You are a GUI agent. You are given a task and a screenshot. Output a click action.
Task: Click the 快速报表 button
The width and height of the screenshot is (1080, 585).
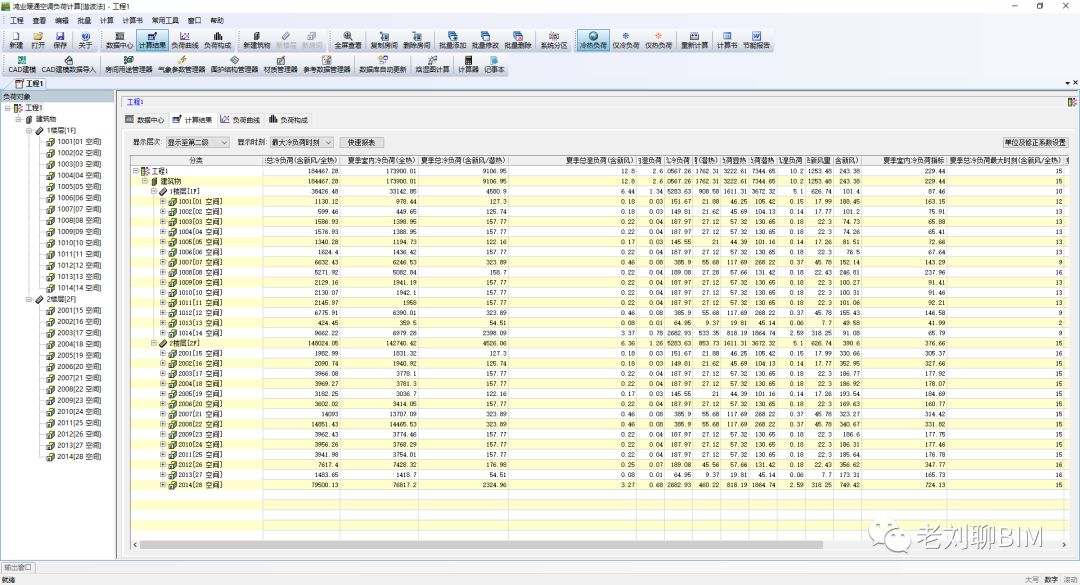point(362,143)
